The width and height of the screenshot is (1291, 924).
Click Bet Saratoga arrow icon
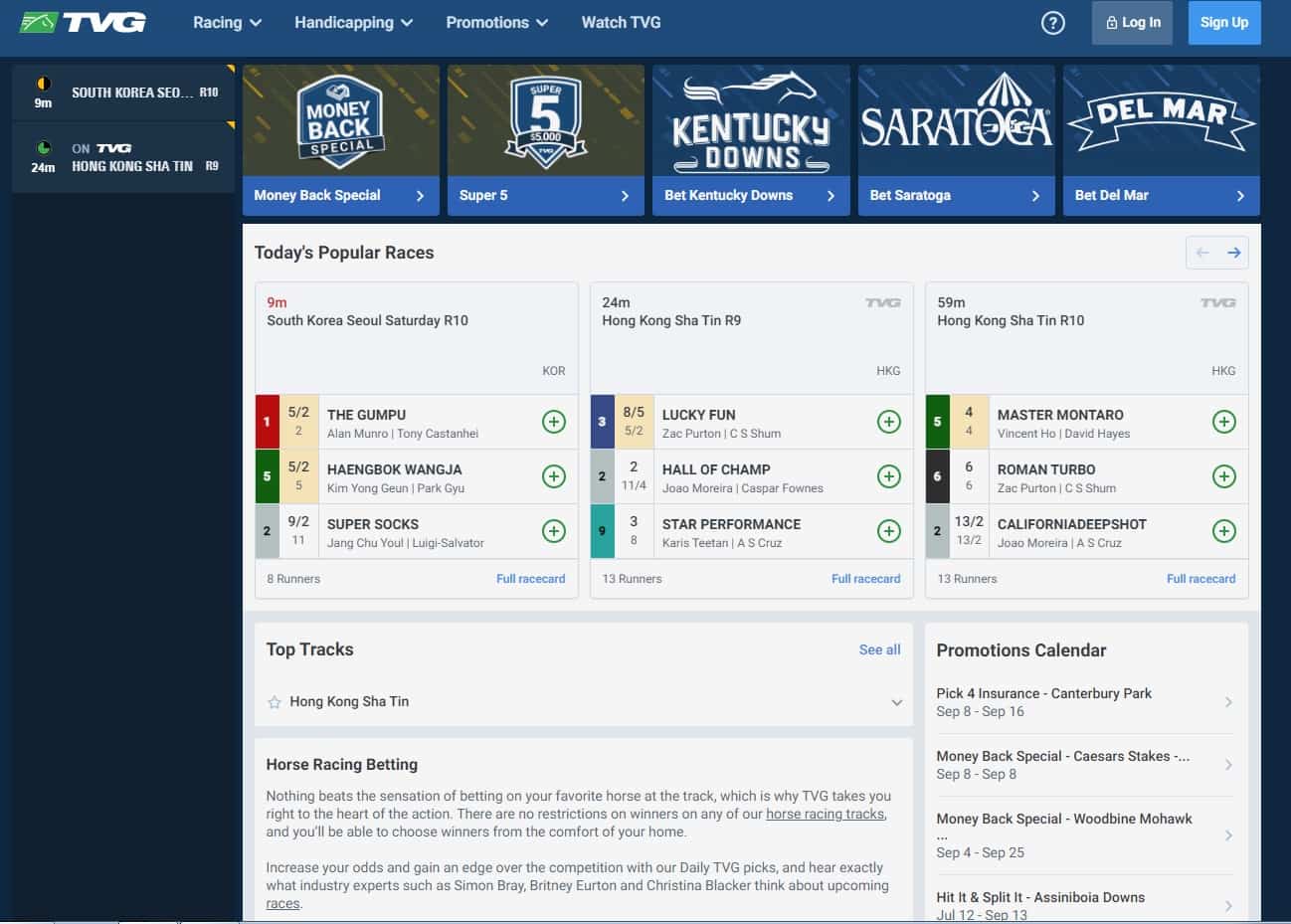1035,196
